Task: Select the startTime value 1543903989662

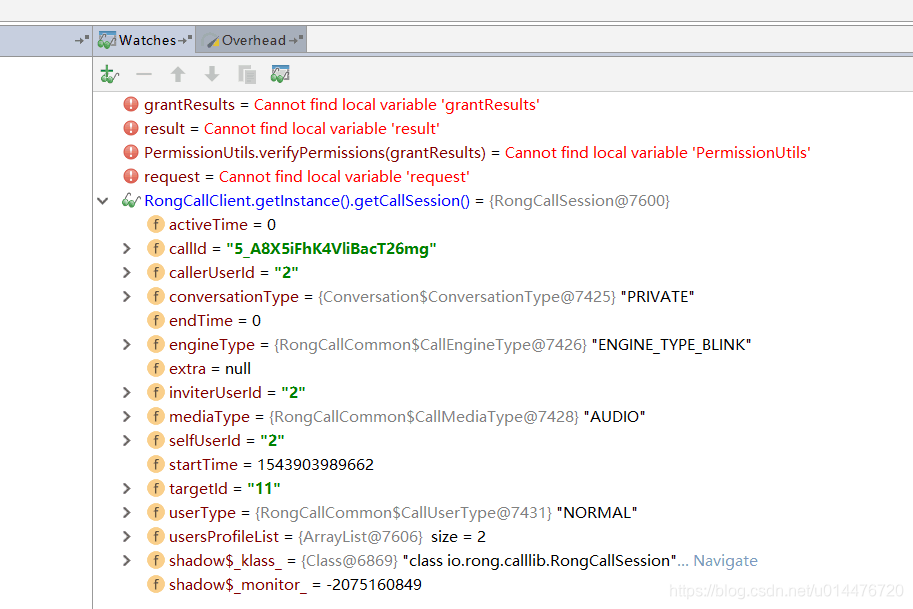Action: pos(316,465)
